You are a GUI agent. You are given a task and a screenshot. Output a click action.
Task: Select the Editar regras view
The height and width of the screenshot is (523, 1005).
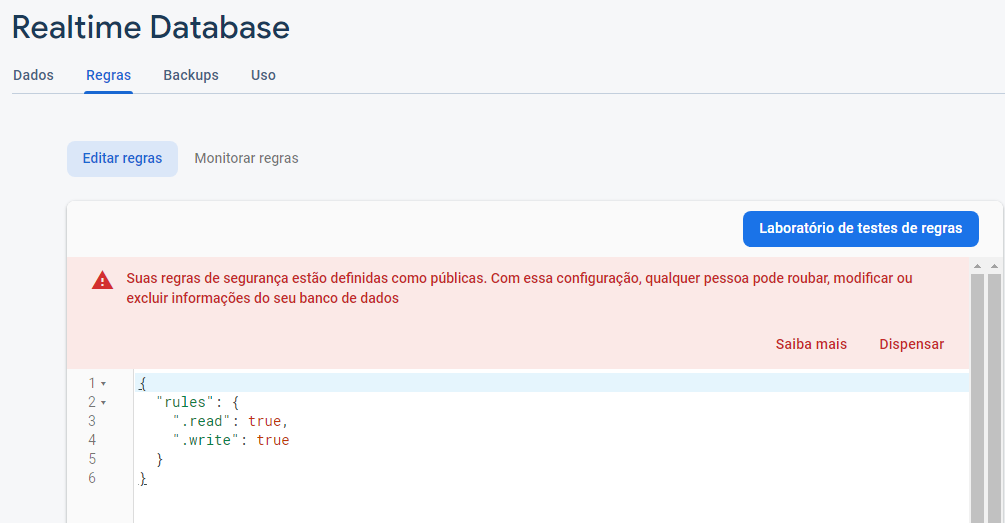pos(122,158)
